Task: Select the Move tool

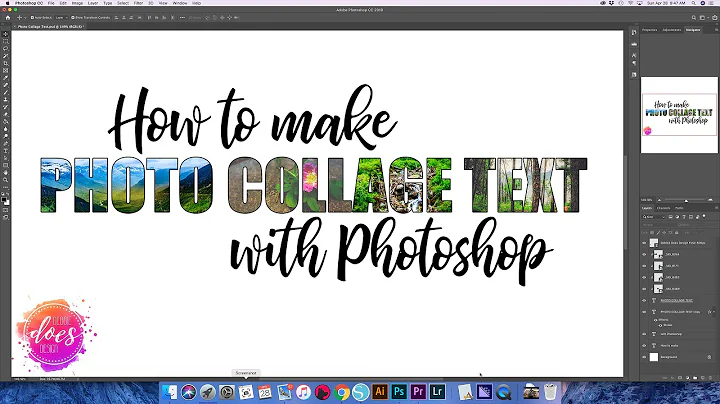Action: (6, 34)
